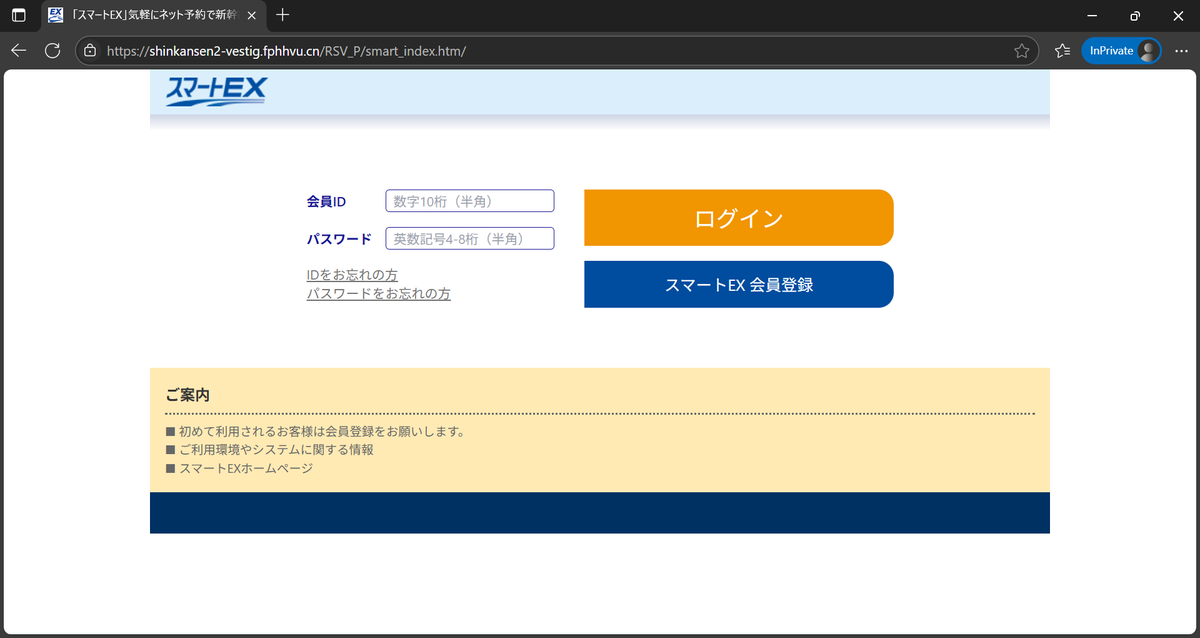
Task: Add page to favorites star icon
Action: click(1021, 50)
